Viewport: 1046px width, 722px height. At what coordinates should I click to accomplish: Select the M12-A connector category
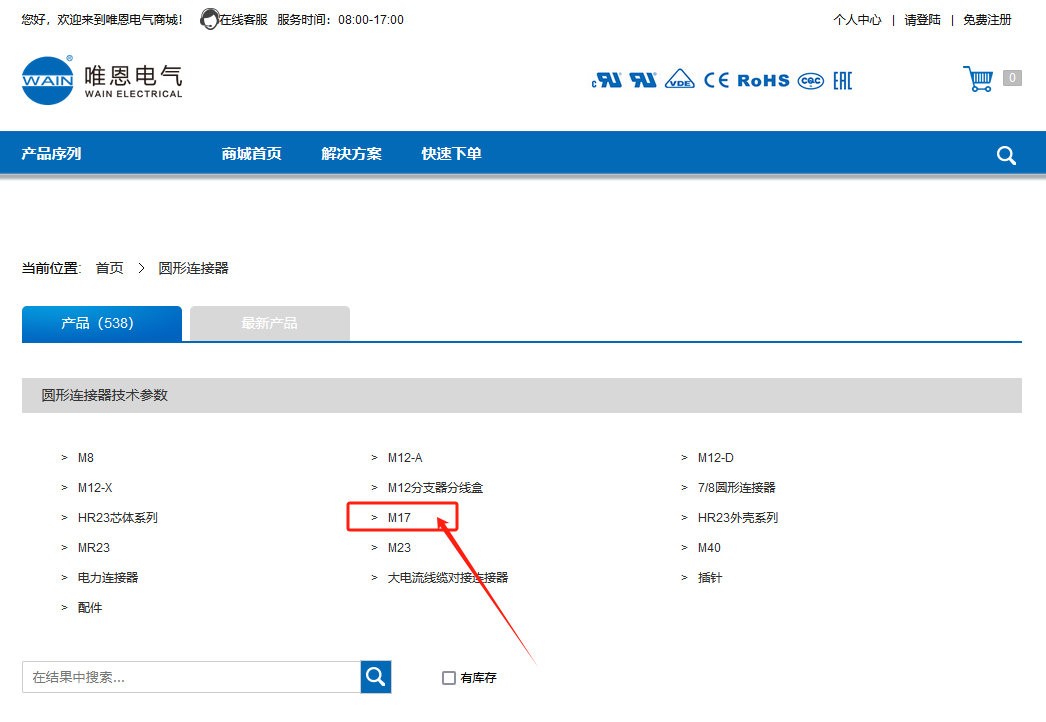pyautogui.click(x=405, y=458)
